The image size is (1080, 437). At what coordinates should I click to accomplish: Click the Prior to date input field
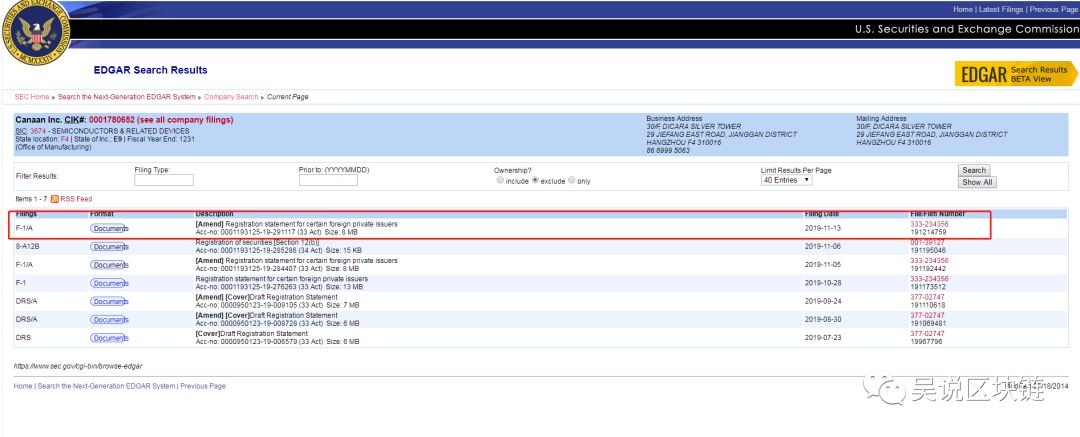pos(328,180)
